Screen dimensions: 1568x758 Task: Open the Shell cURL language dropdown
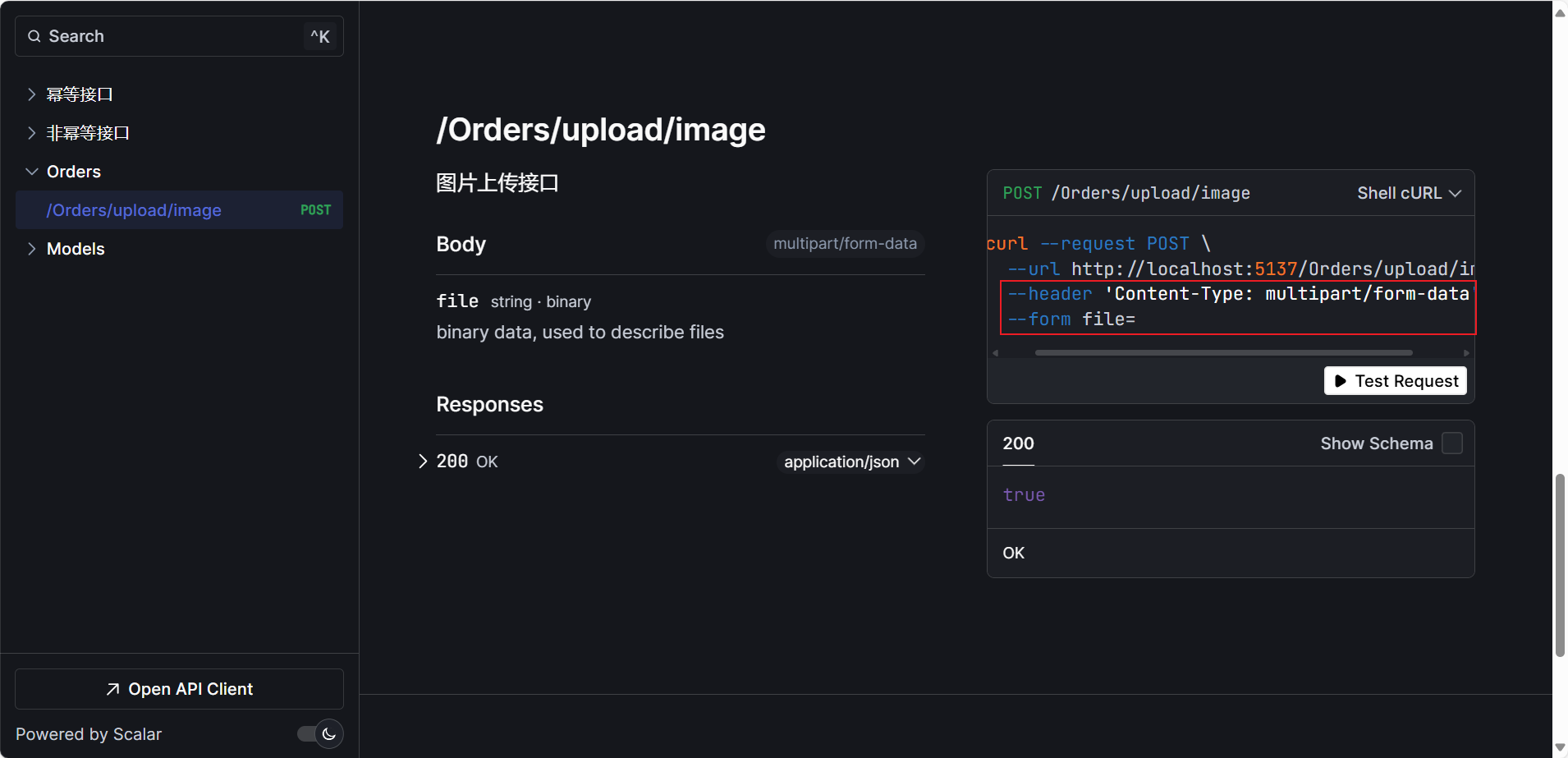1409,193
